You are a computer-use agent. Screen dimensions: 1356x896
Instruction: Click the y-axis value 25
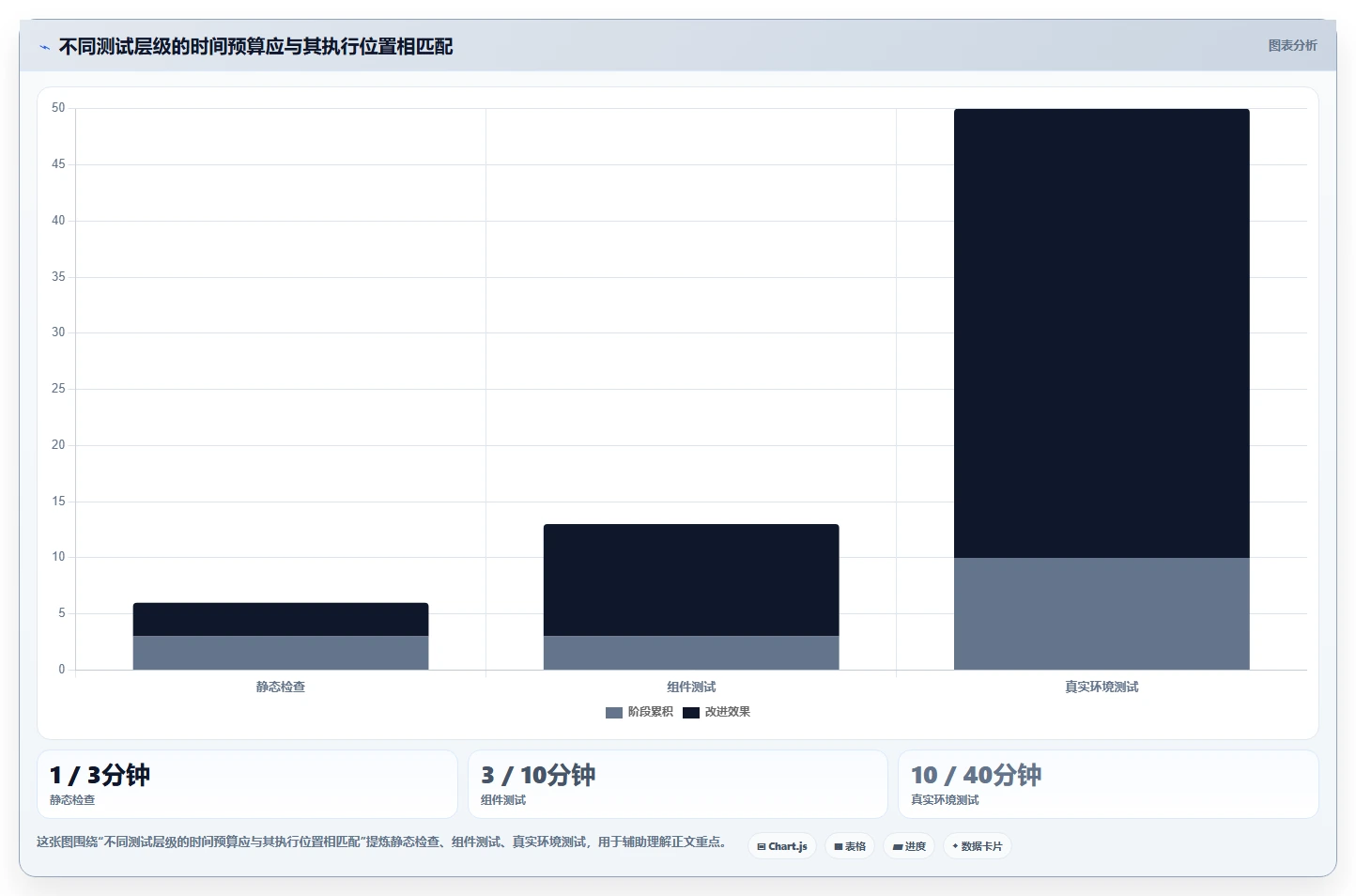tap(58, 388)
